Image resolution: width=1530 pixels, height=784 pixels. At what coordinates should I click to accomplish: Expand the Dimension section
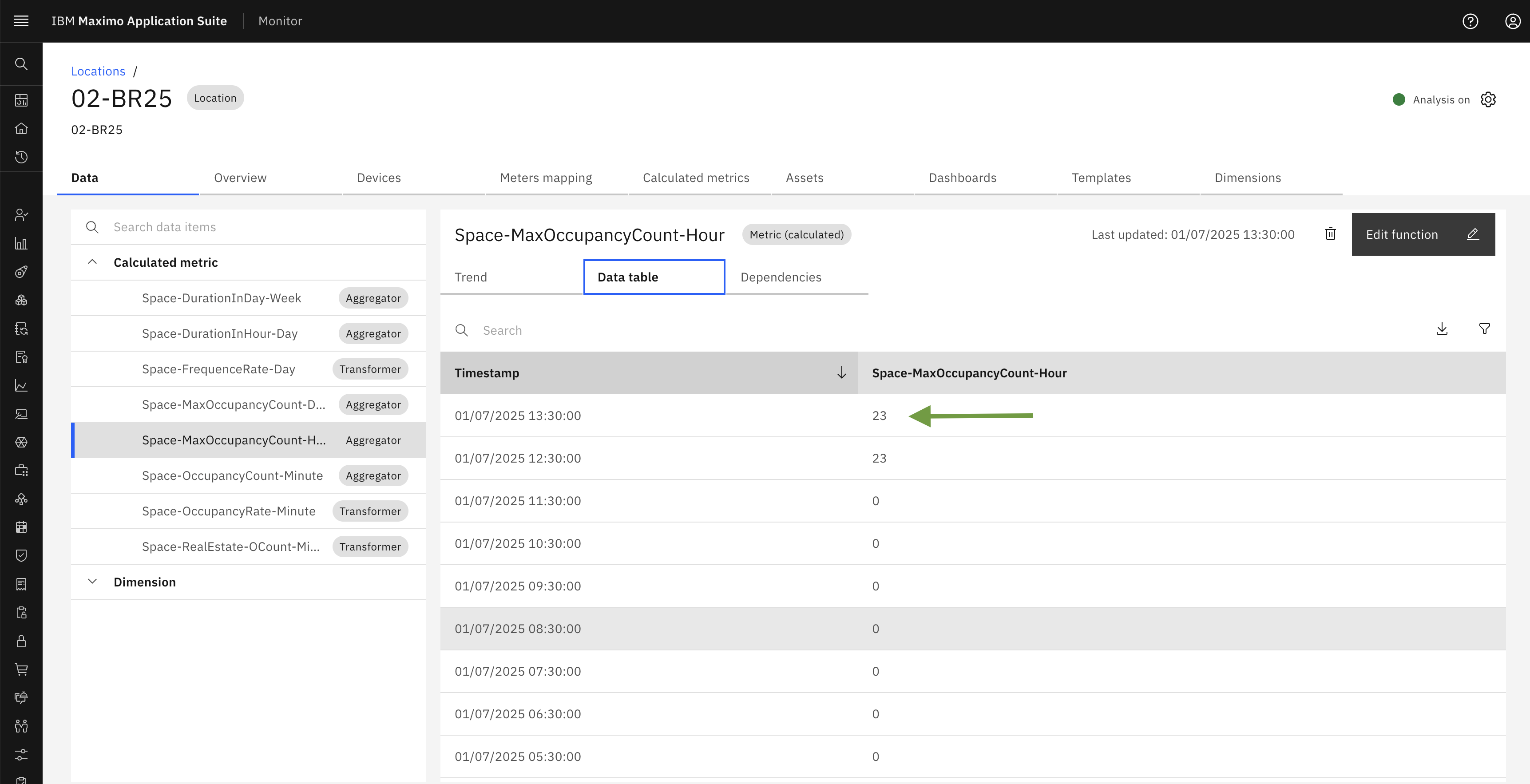pyautogui.click(x=92, y=582)
